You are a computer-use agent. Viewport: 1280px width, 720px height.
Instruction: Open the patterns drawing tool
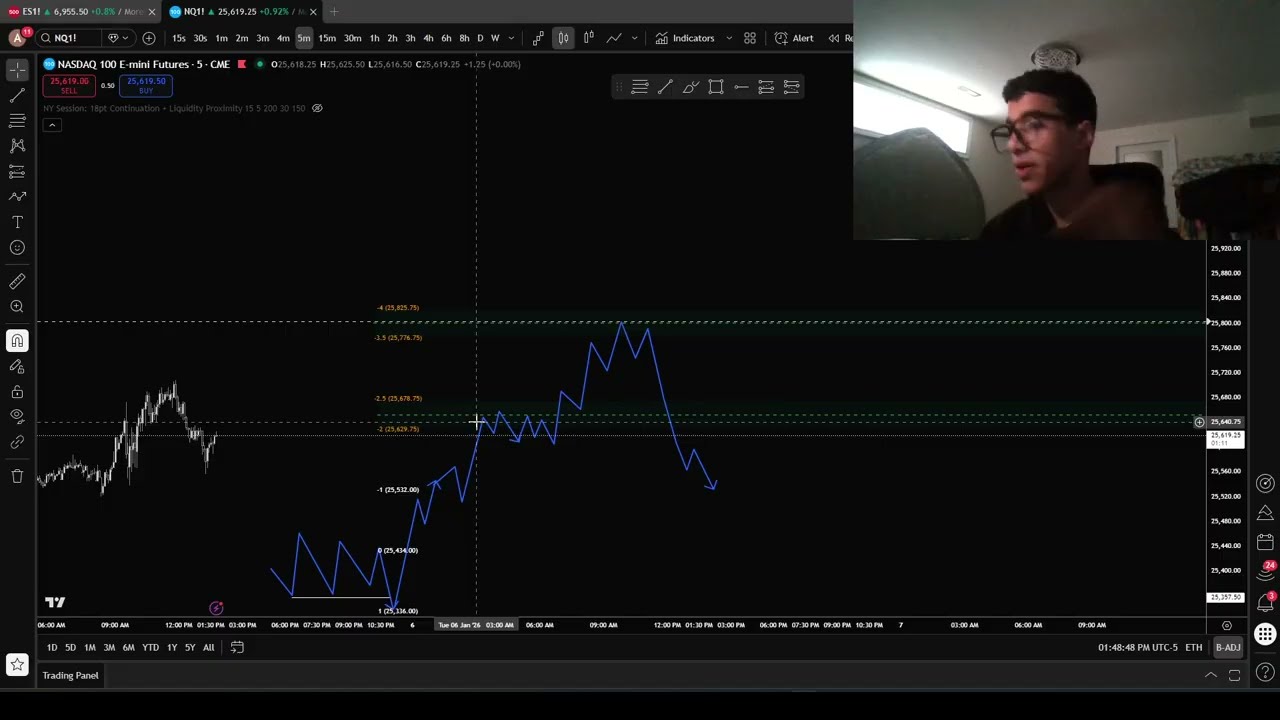tap(17, 146)
